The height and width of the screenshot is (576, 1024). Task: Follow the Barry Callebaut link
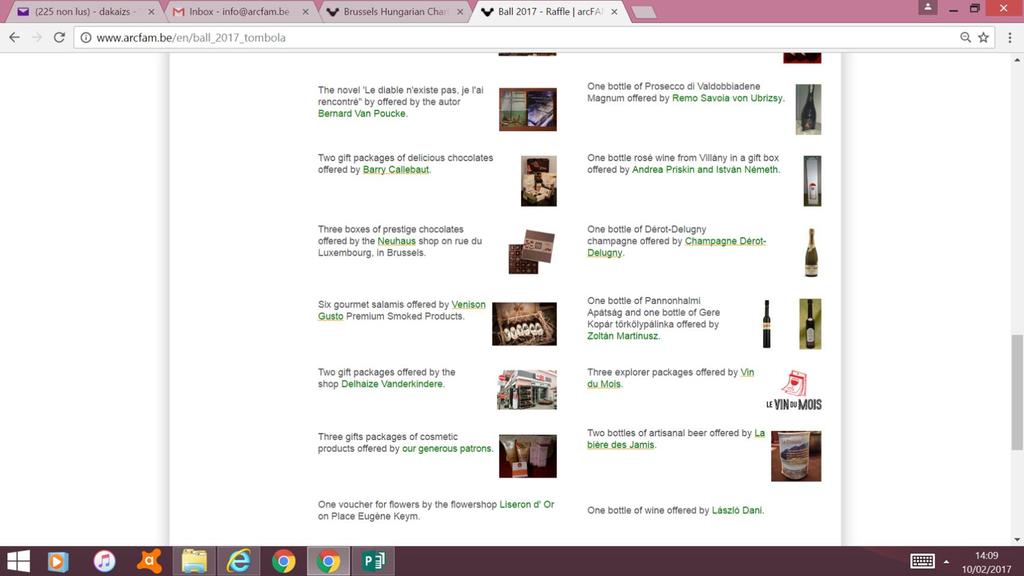tap(396, 170)
